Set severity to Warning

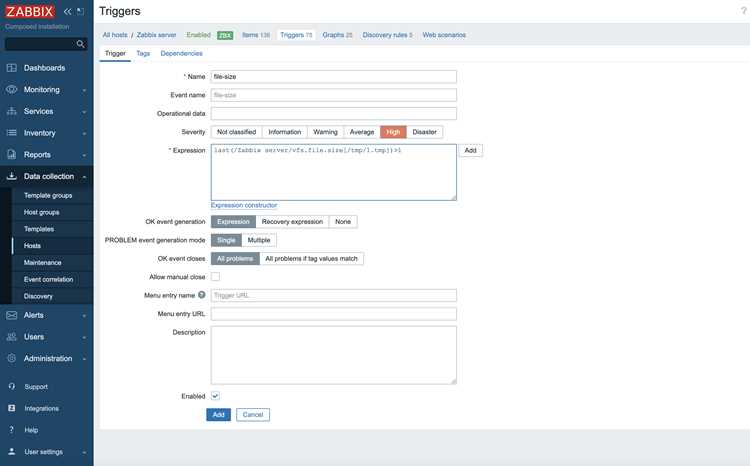pos(325,132)
